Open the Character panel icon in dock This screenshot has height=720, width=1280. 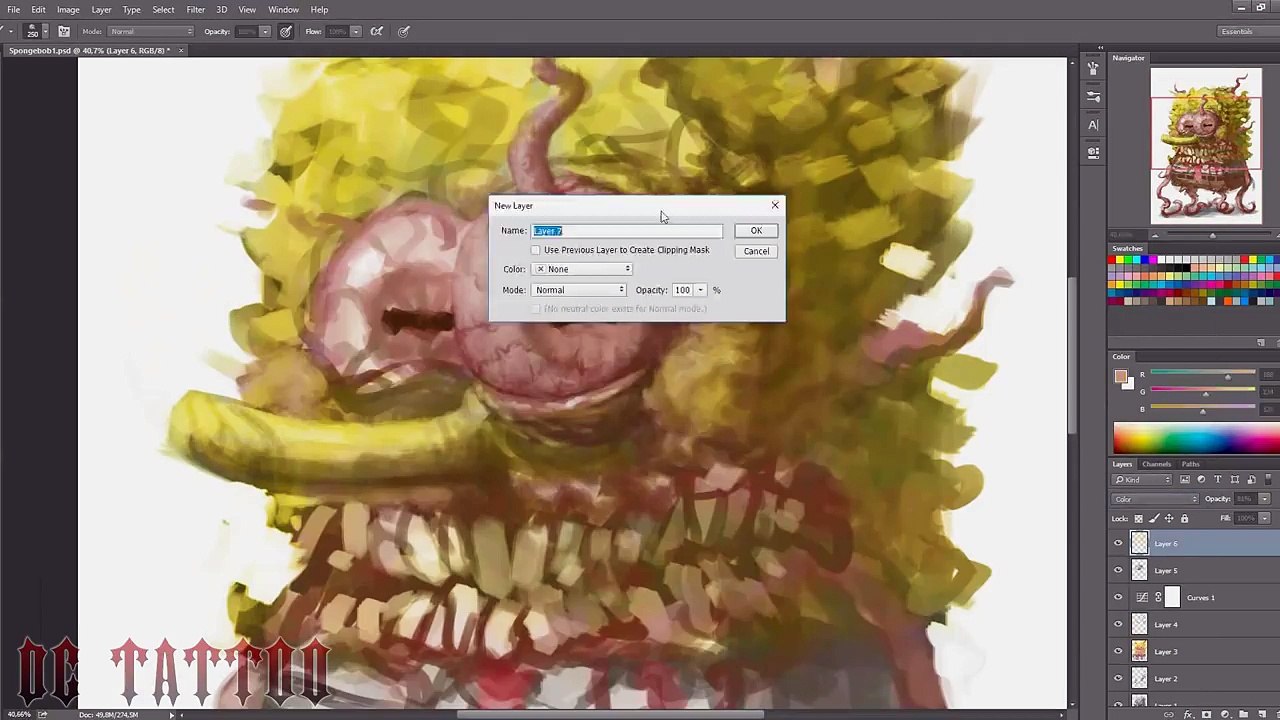click(1093, 125)
